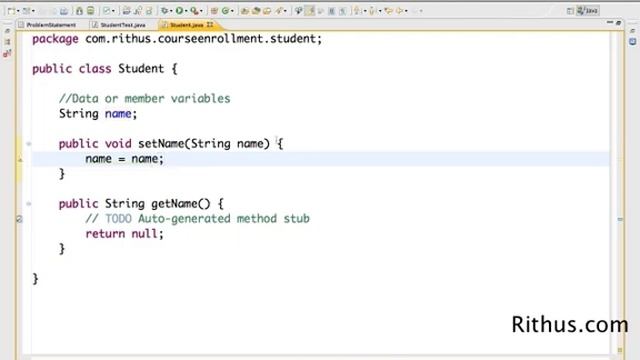The width and height of the screenshot is (640, 360).
Task: Minimize the editor area
Action: [x=610, y=22]
